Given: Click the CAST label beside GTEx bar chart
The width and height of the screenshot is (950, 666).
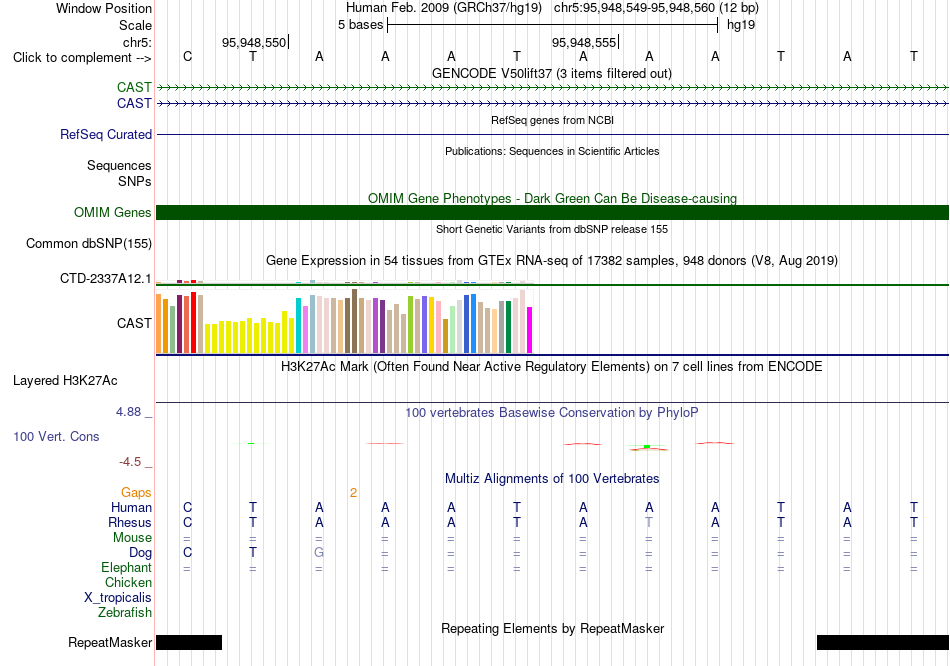Looking at the screenshot, I should [x=134, y=323].
